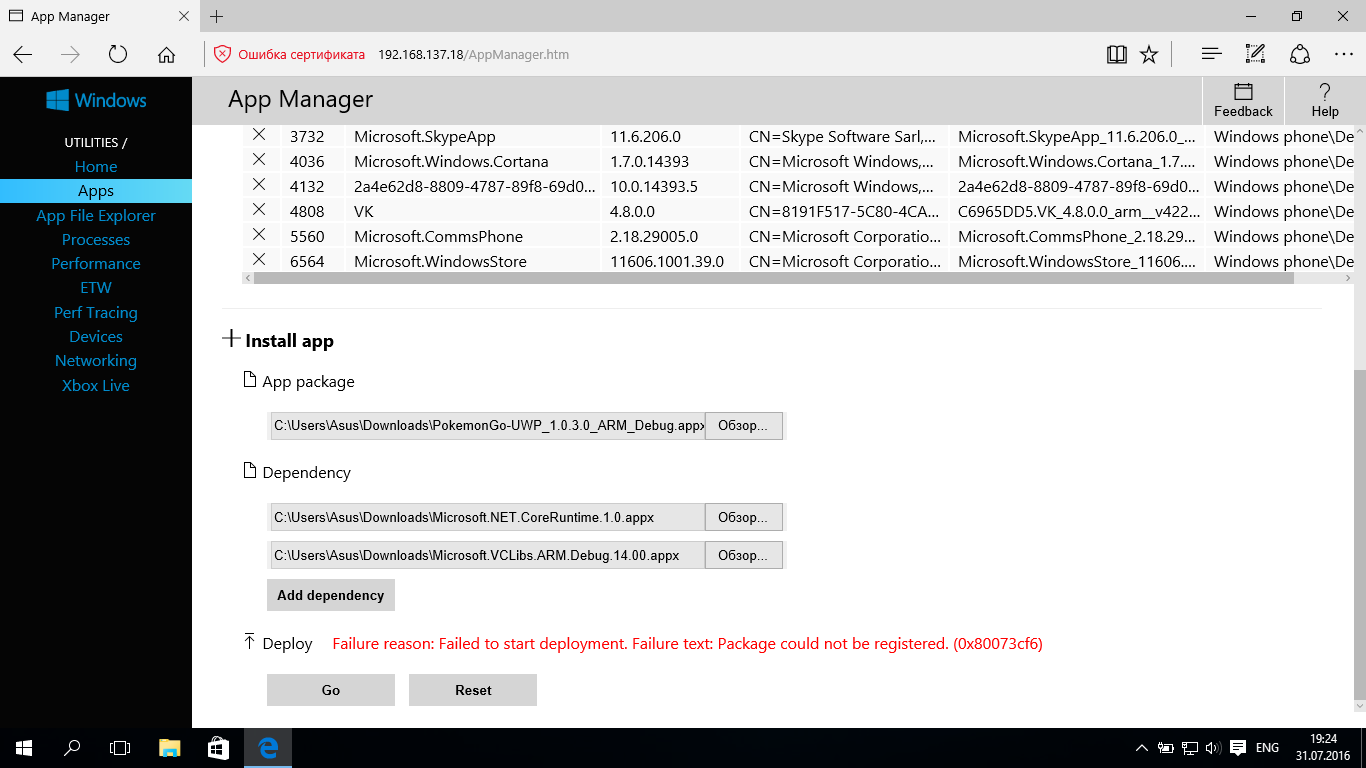
Task: Click Go to deploy the app
Action: click(x=331, y=690)
